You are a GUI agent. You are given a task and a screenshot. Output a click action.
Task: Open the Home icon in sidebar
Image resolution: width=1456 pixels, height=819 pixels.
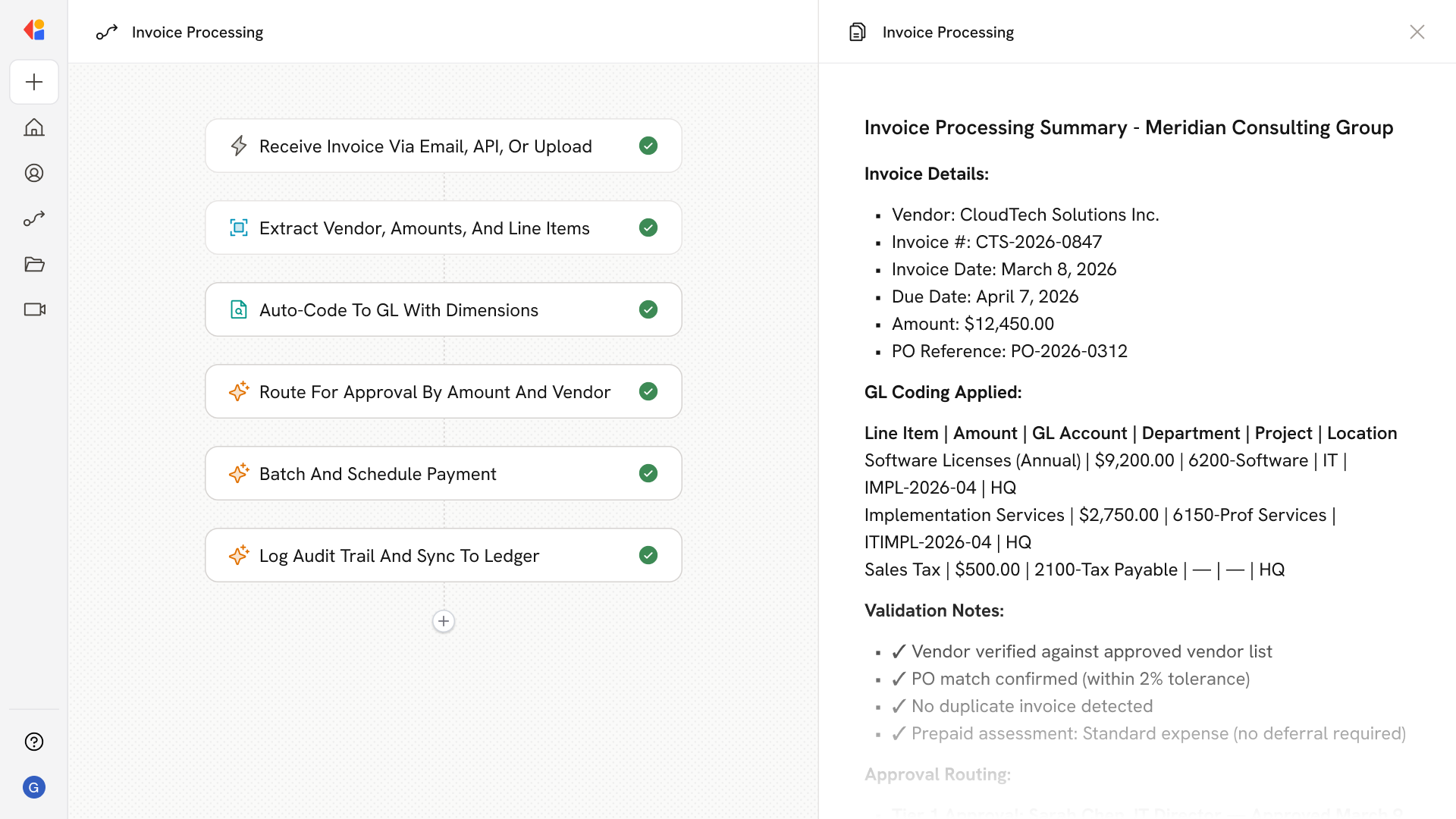click(x=34, y=127)
